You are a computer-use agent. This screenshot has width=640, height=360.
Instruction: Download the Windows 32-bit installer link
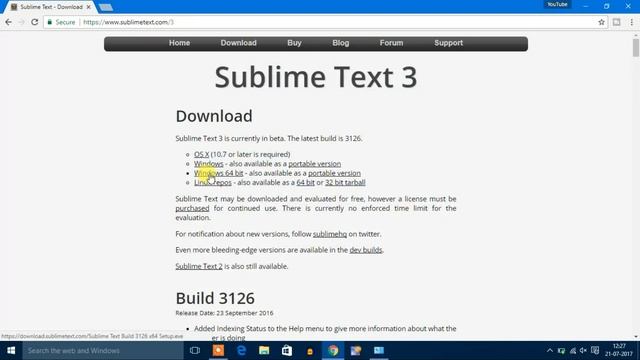pos(209,164)
